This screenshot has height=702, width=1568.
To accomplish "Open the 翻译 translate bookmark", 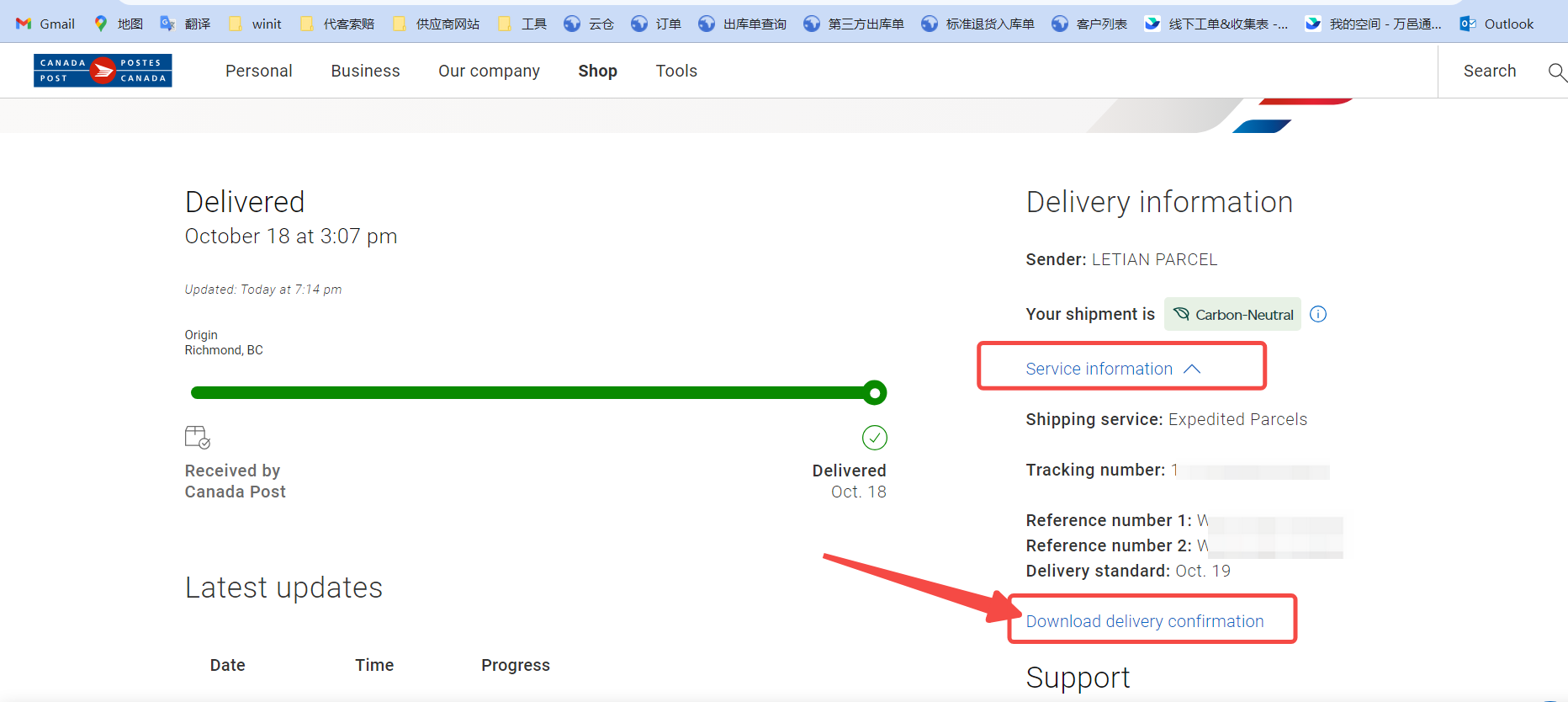I will 185,24.
